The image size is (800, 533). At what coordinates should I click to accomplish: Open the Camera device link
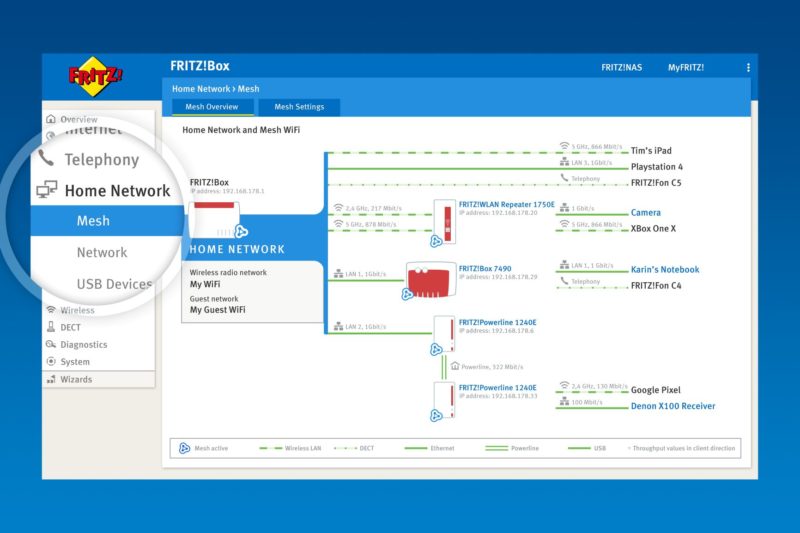click(x=645, y=213)
